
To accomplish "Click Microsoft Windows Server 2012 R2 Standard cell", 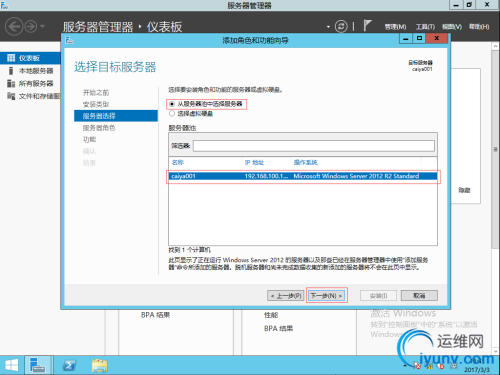I will (356, 176).
